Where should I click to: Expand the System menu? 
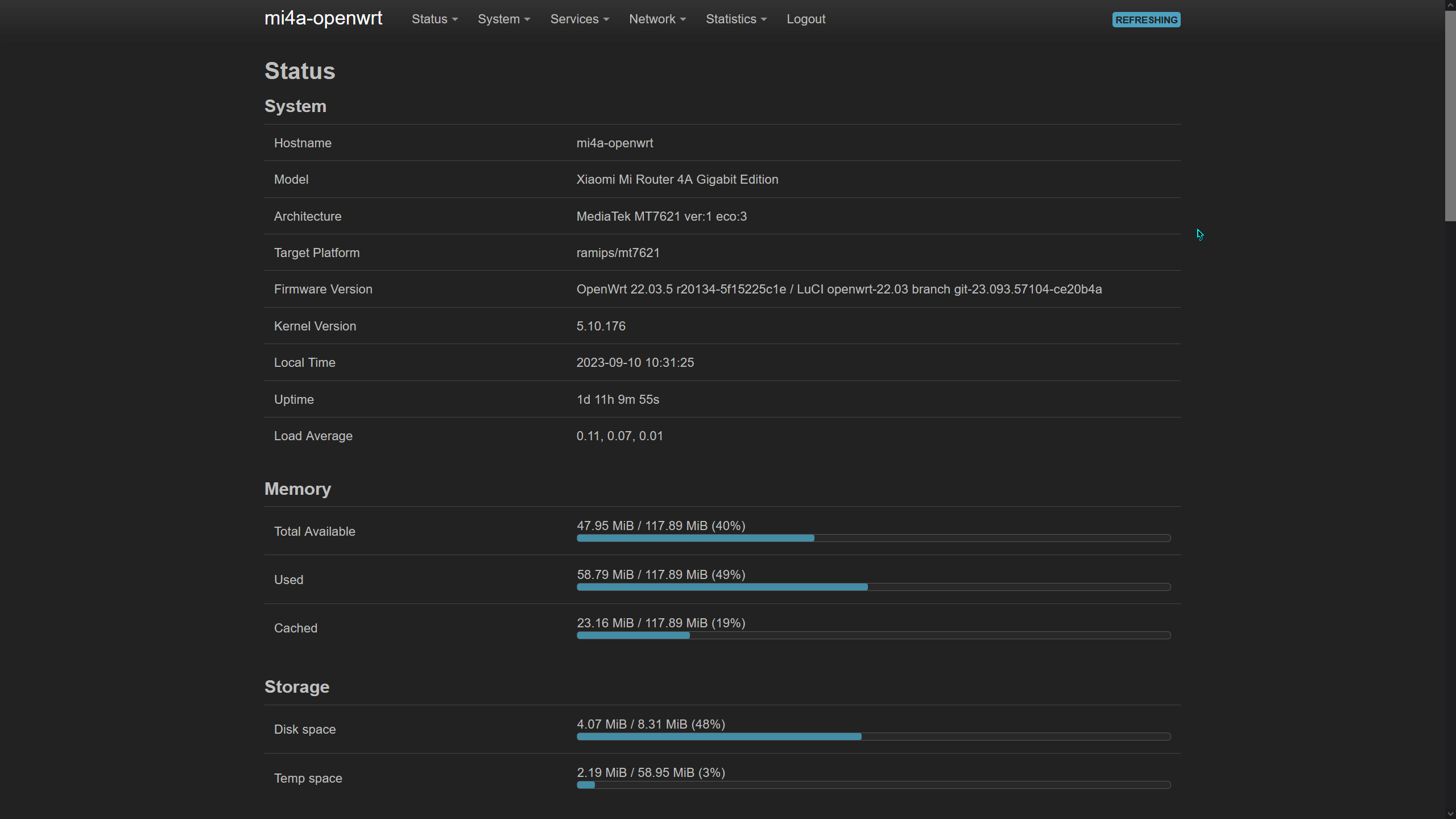[503, 19]
